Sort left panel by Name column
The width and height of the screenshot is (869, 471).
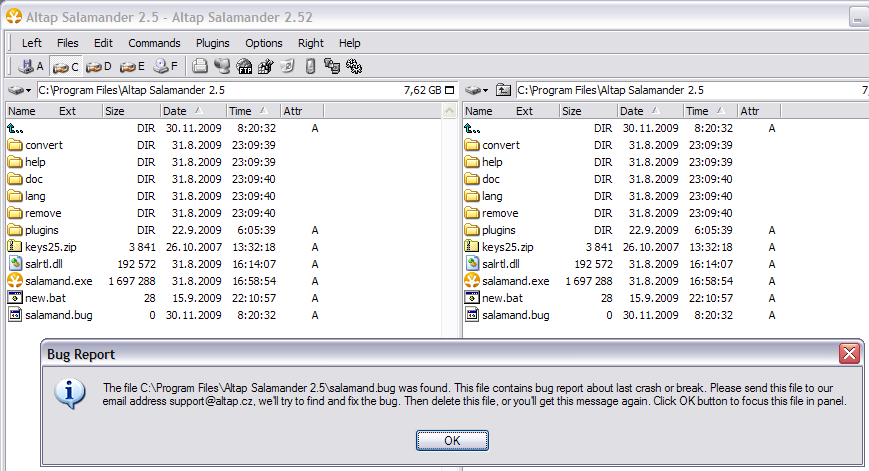[x=22, y=111]
